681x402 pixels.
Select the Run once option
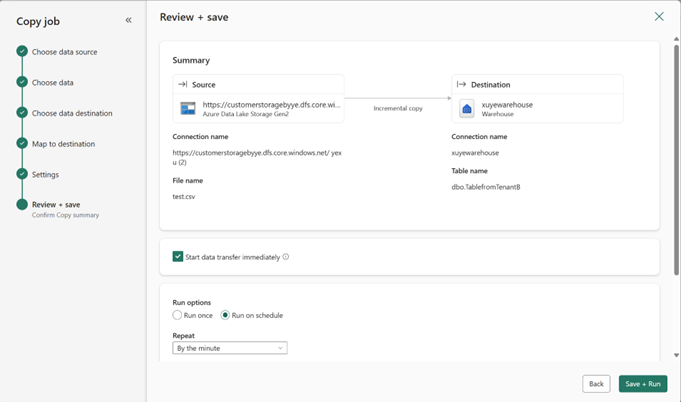click(x=178, y=315)
